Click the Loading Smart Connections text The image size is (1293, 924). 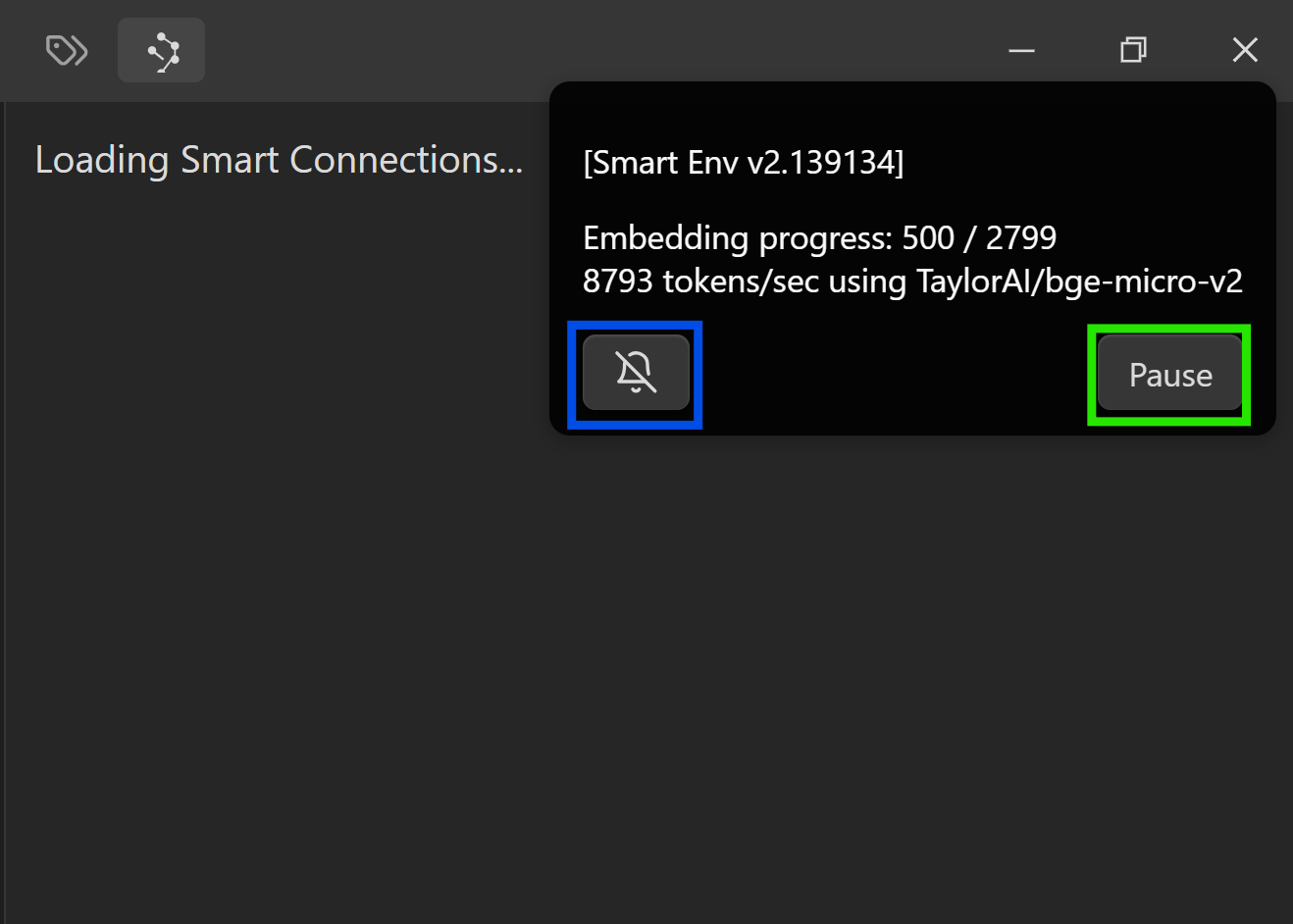tap(279, 160)
